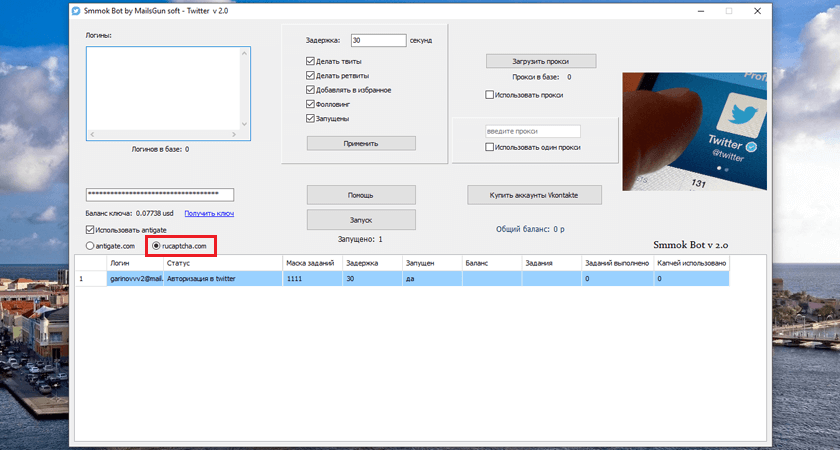
Task: Click logins list left scroll arrow
Action: (x=92, y=135)
